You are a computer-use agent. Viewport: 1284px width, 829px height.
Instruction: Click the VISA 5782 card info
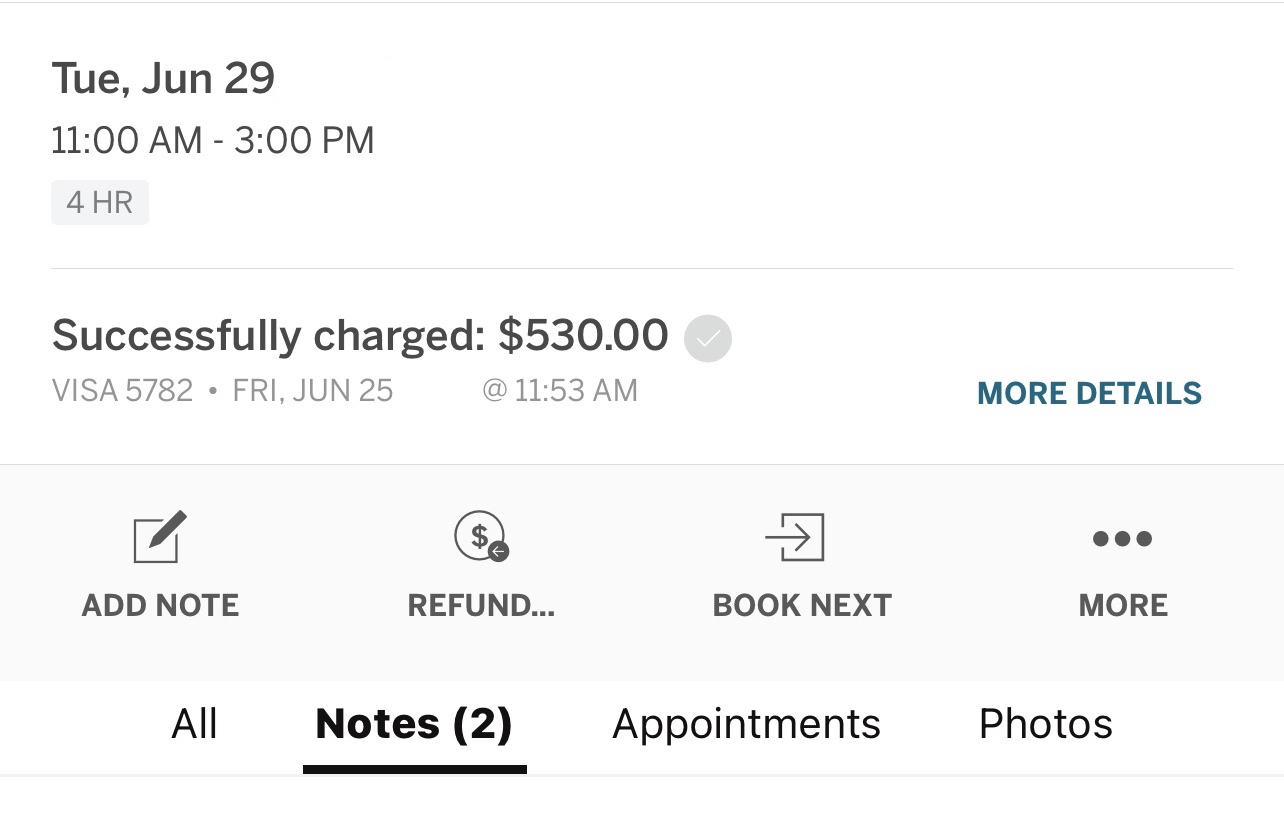(x=122, y=390)
